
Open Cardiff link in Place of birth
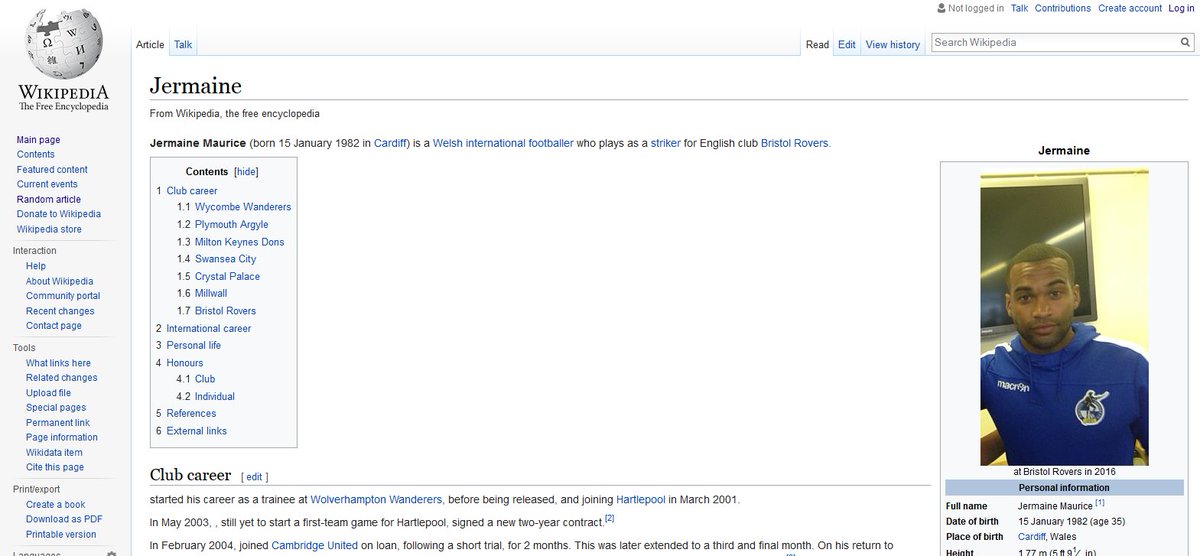(1033, 537)
